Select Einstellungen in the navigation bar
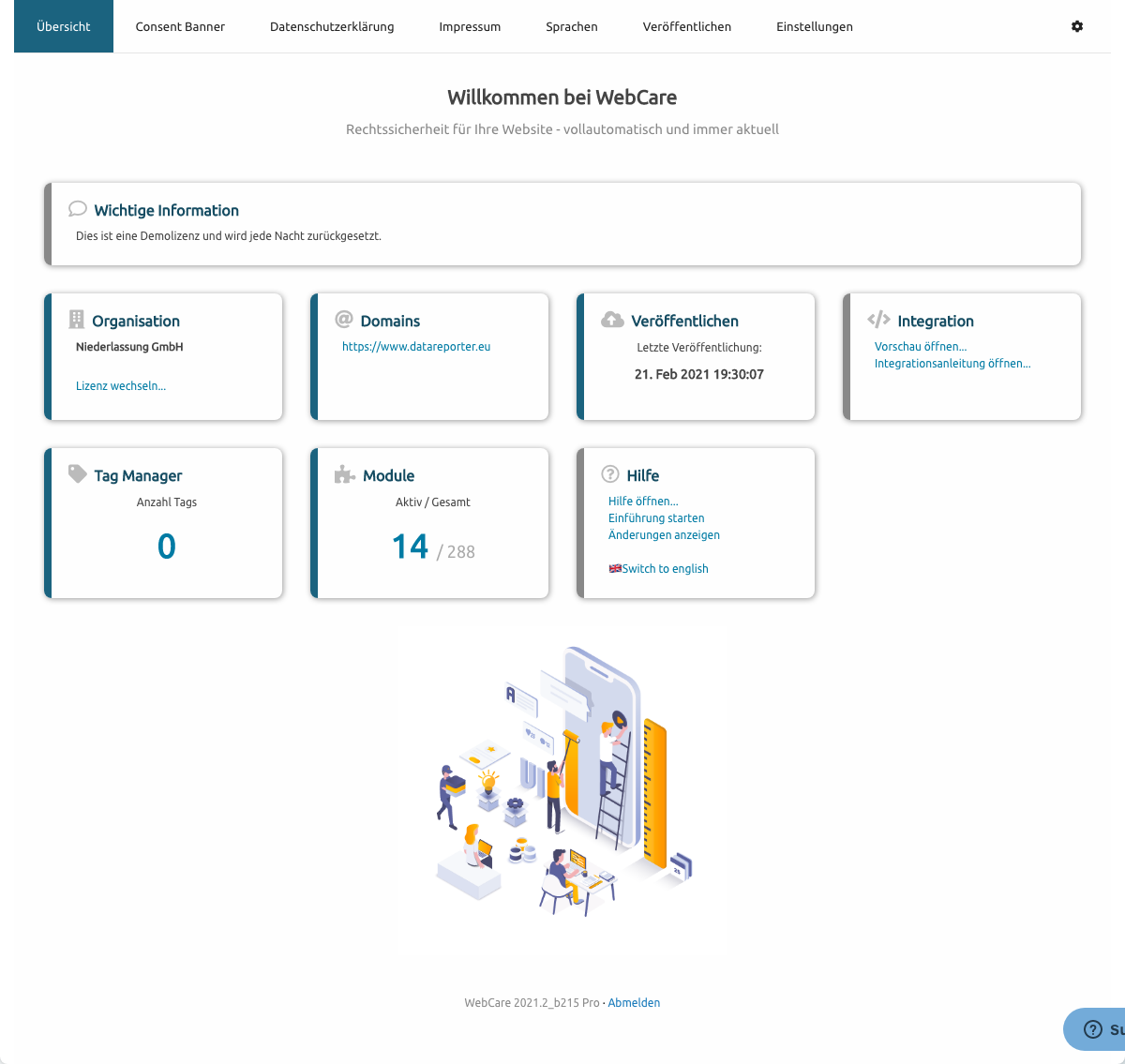Viewport: 1125px width, 1064px height. coord(814,26)
